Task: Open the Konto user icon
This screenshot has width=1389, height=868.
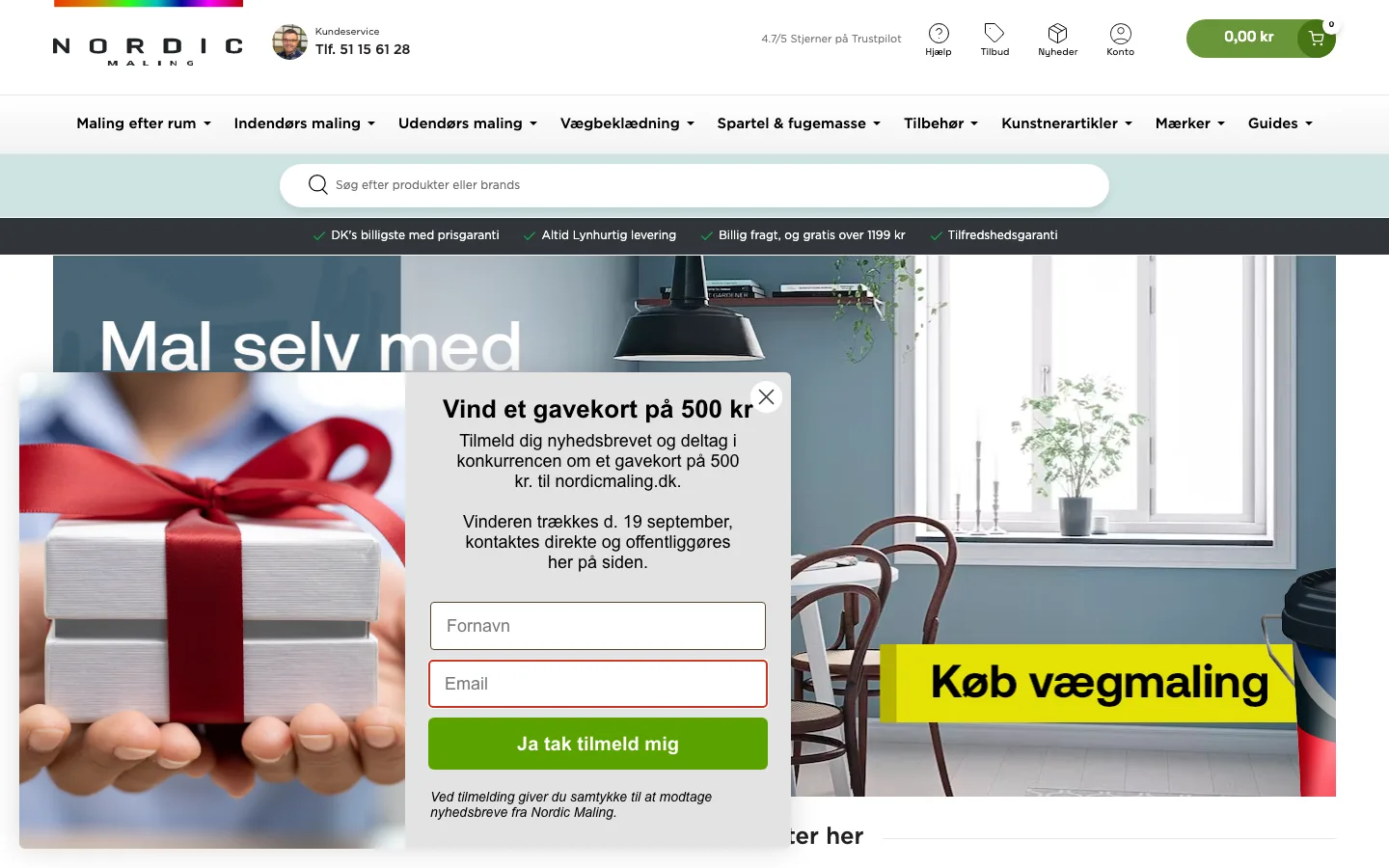Action: 1120,34
